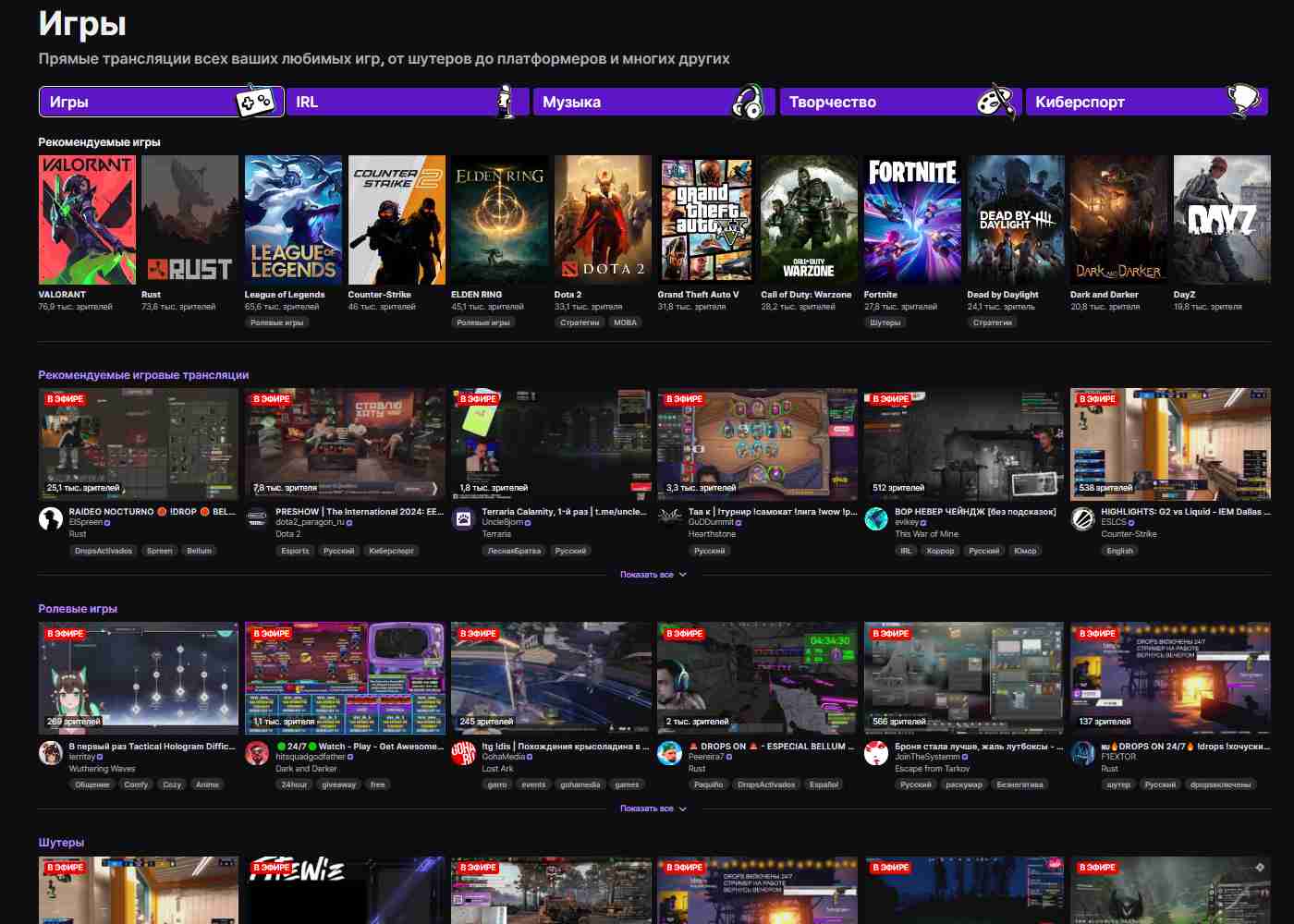Click the microphone icon on the IRL tab

tap(504, 102)
